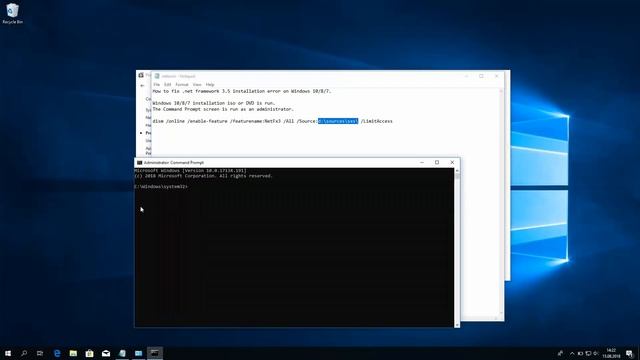640x360 pixels.
Task: Minimize the Administrator Command Prompt window
Action: point(422,162)
